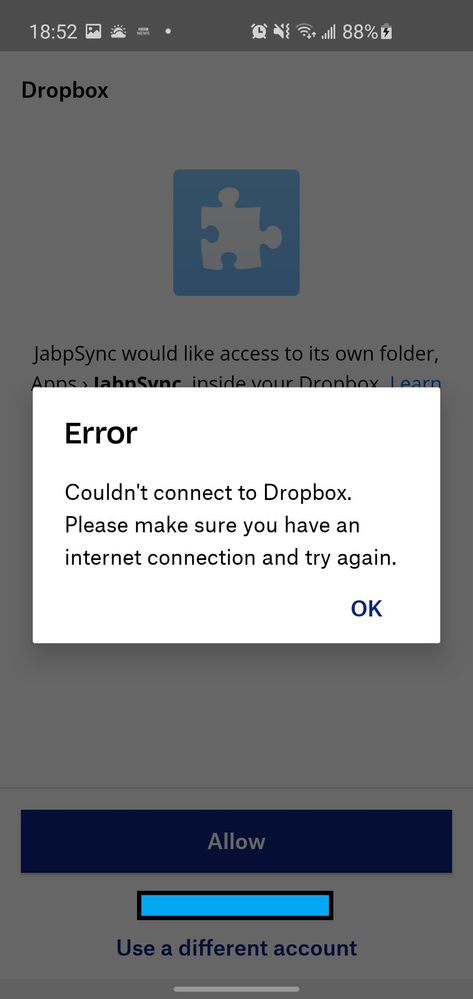Tap the alarm clock status icon

[x=259, y=31]
